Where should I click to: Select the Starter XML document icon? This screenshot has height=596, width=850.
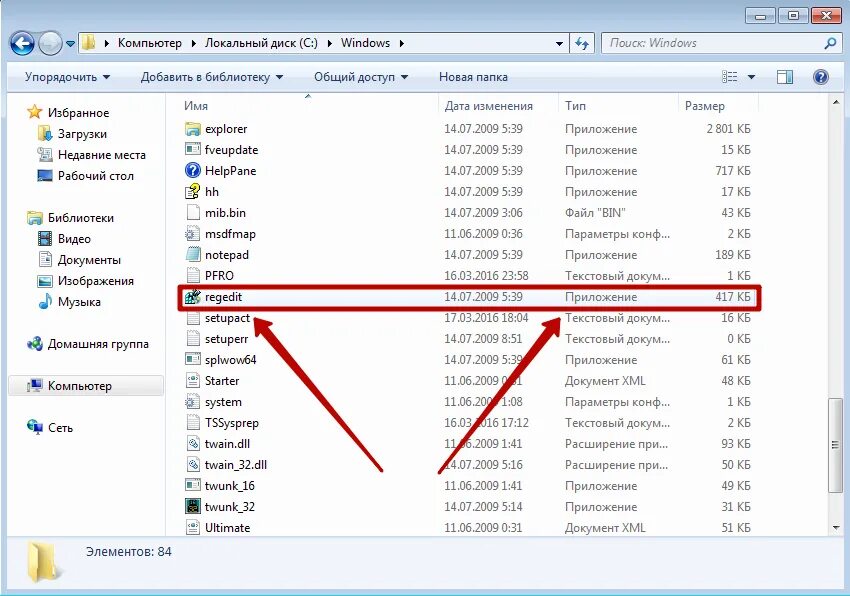[192, 381]
